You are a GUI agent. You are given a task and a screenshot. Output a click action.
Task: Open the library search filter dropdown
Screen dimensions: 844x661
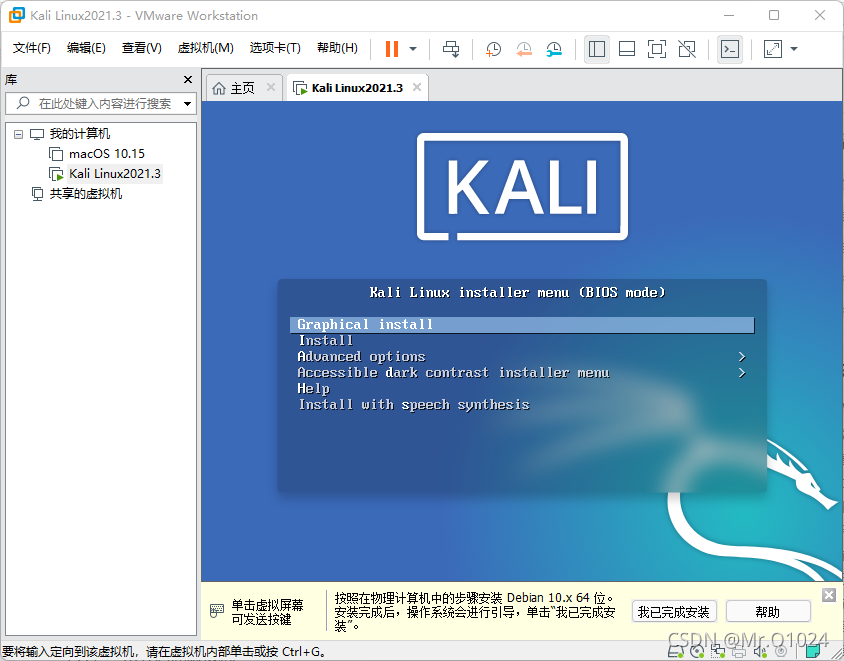point(188,103)
